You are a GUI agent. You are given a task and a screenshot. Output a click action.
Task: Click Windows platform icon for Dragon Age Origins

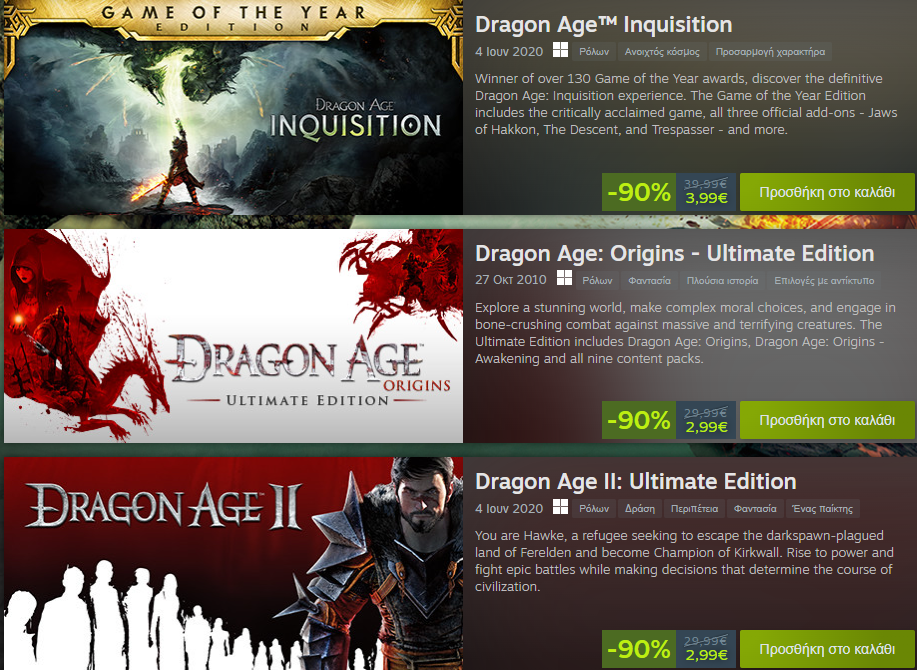(564, 278)
